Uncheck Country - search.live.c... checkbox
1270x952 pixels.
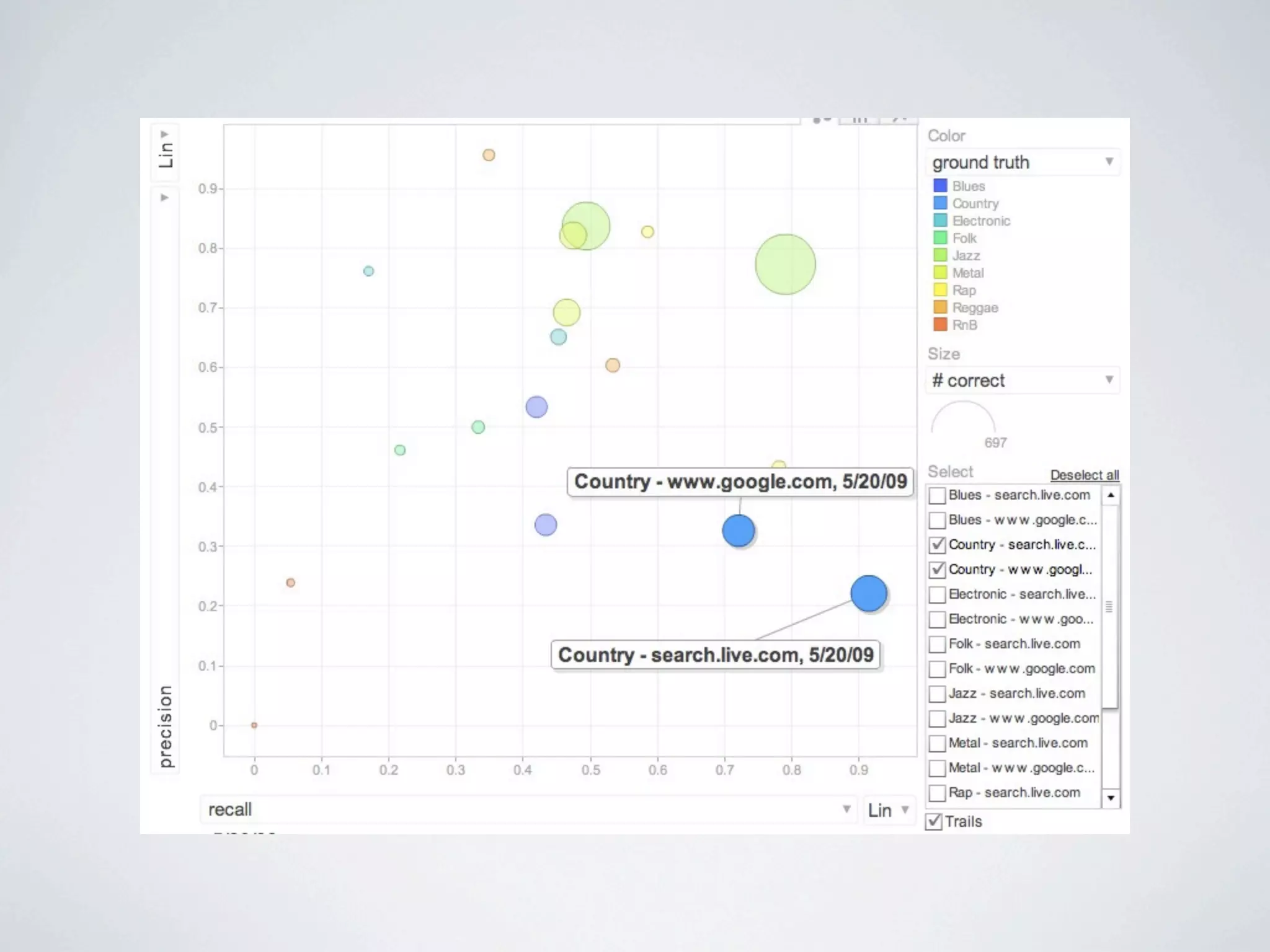(x=938, y=545)
